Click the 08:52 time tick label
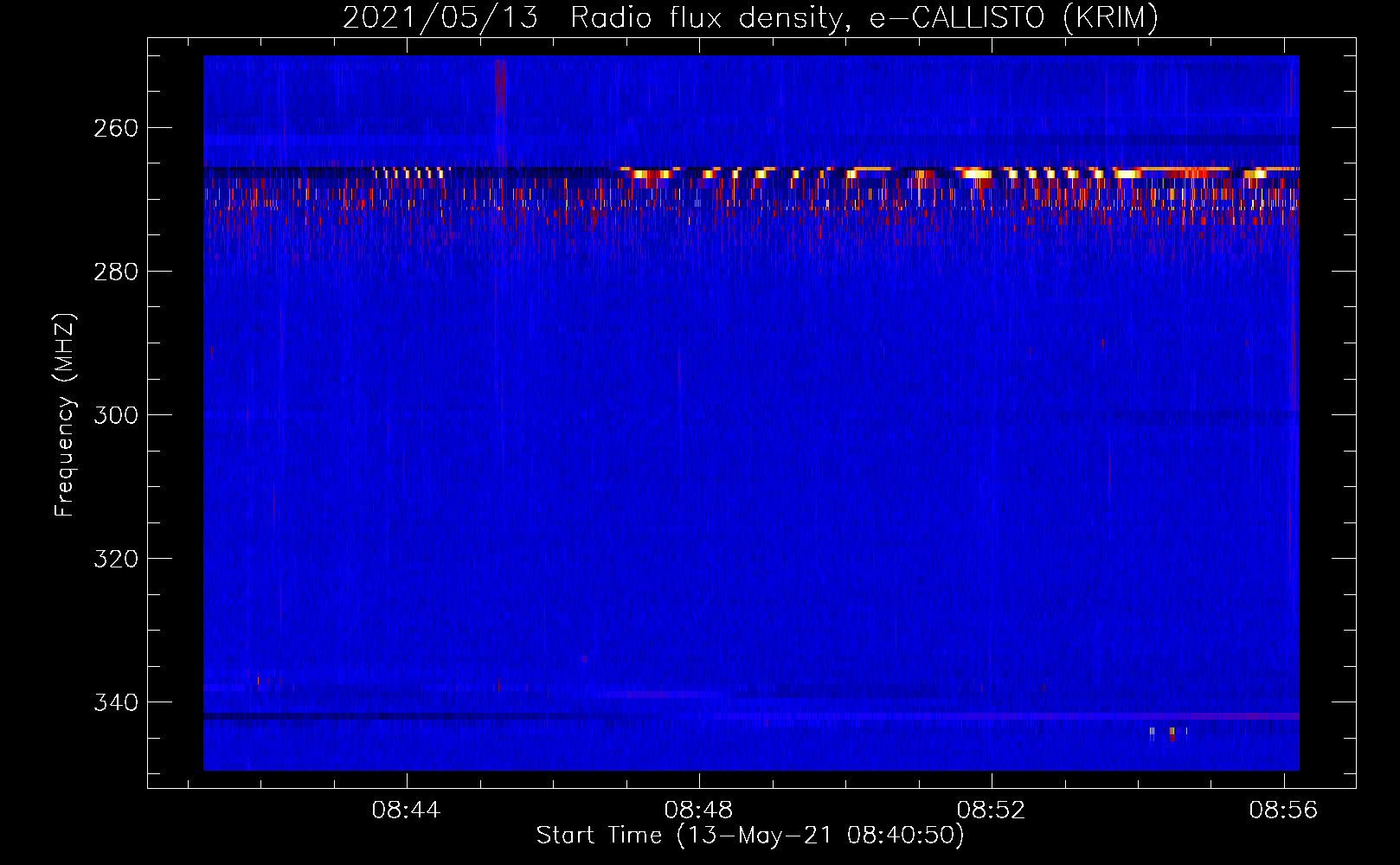 pos(991,811)
